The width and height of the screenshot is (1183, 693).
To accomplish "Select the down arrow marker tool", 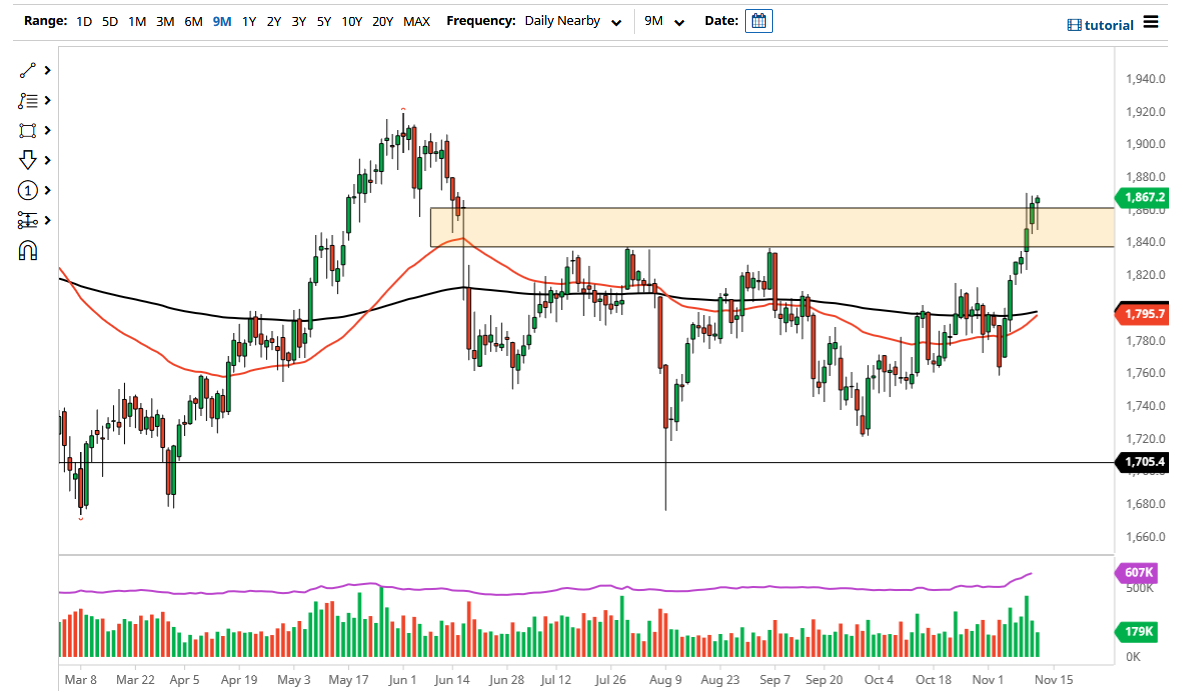I will pyautogui.click(x=27, y=160).
